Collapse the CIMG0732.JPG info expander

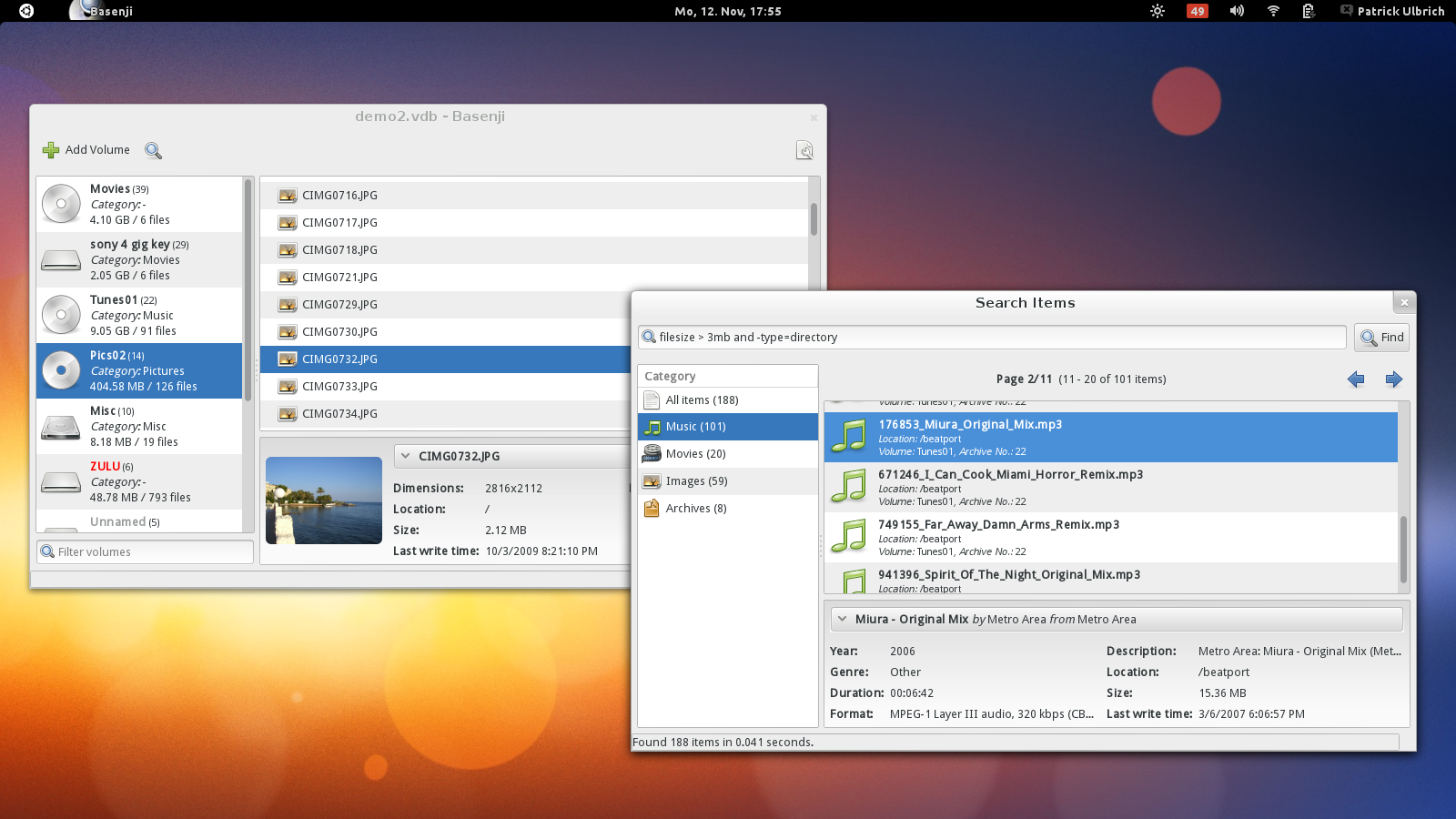pyautogui.click(x=406, y=456)
